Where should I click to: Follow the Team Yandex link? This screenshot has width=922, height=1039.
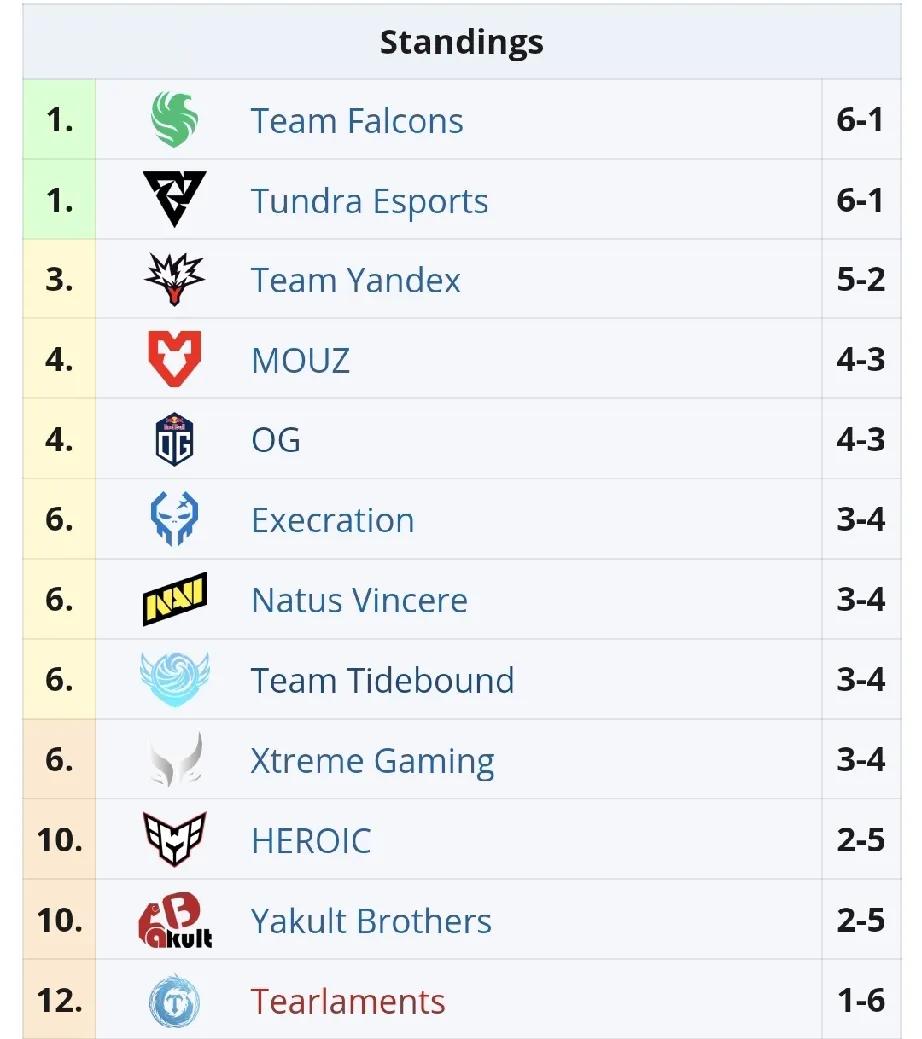[355, 281]
